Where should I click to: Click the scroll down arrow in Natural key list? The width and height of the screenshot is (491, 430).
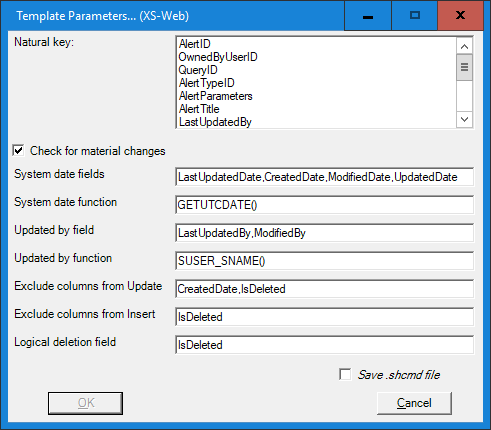coord(464,119)
